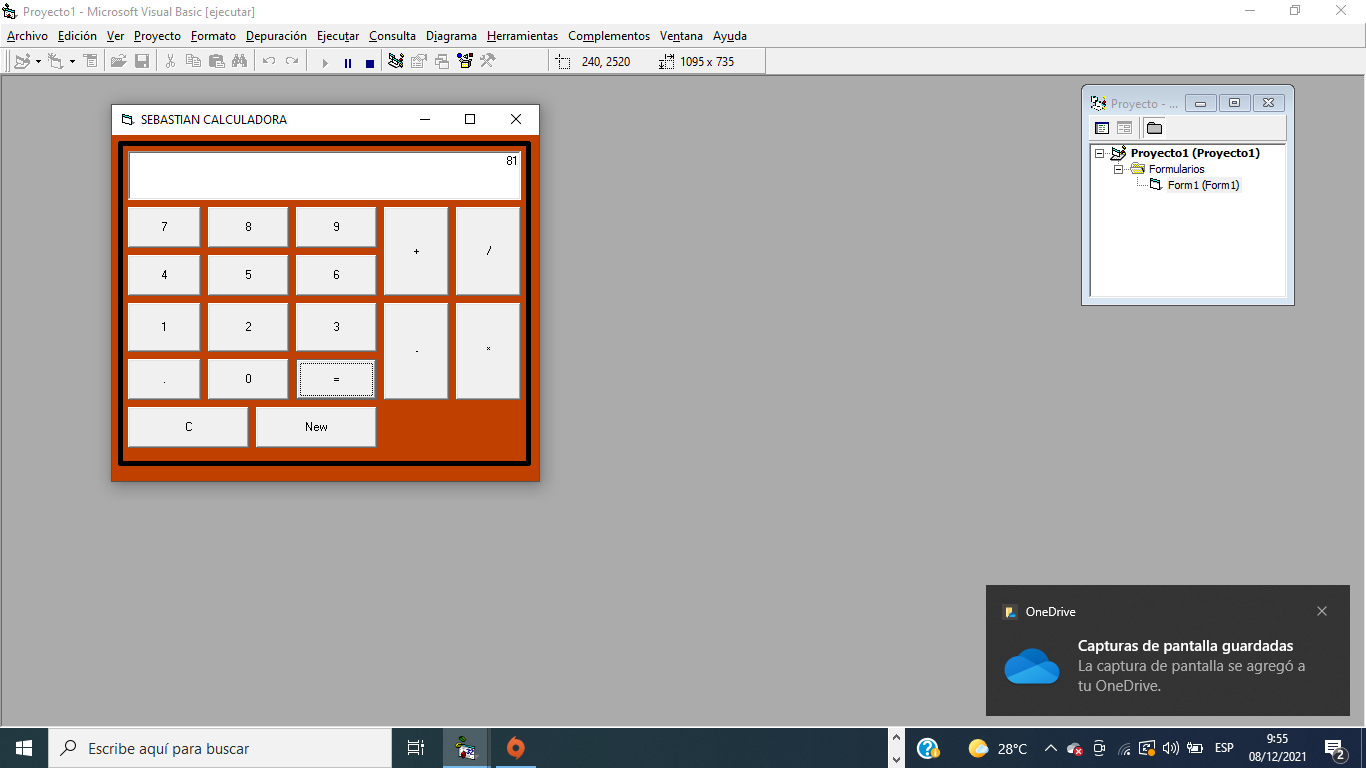The image size is (1366, 768).
Task: Click the Save Project diskette icon
Action: 142,61
